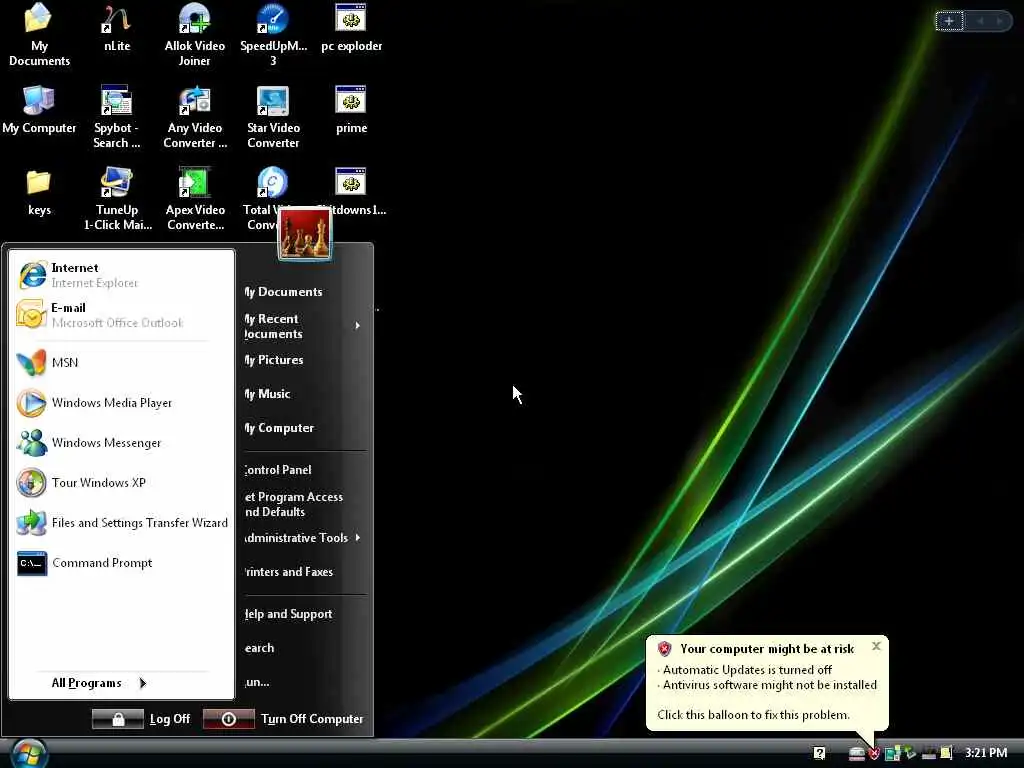Select the TuneUp 1-Click Maintenance shortcut
Image resolution: width=1024 pixels, height=768 pixels.
(117, 199)
